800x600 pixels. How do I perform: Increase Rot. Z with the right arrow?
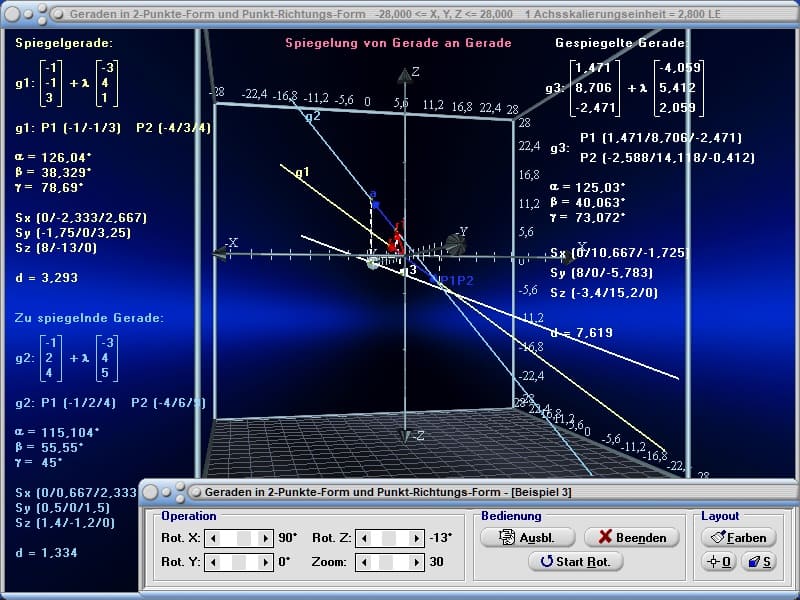click(416, 538)
